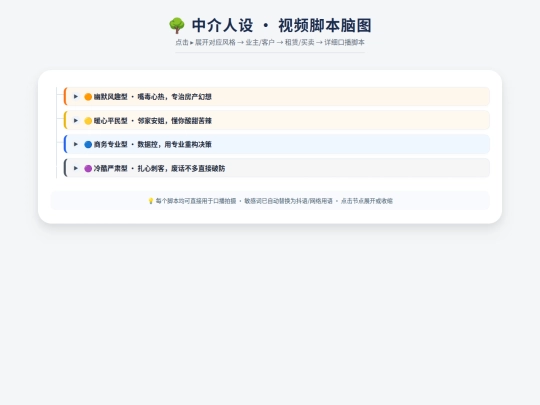The width and height of the screenshot is (540, 405).
Task: Click the lightbulb icon in the footer tip
Action: (x=150, y=201)
